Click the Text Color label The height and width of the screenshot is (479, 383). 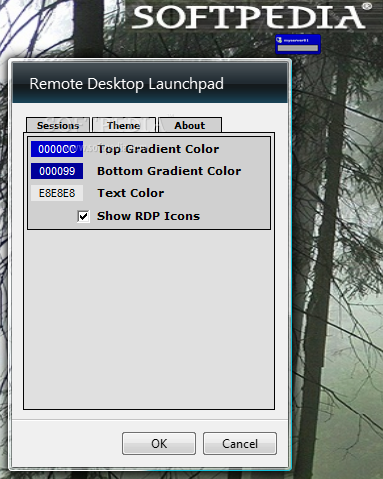(x=131, y=193)
